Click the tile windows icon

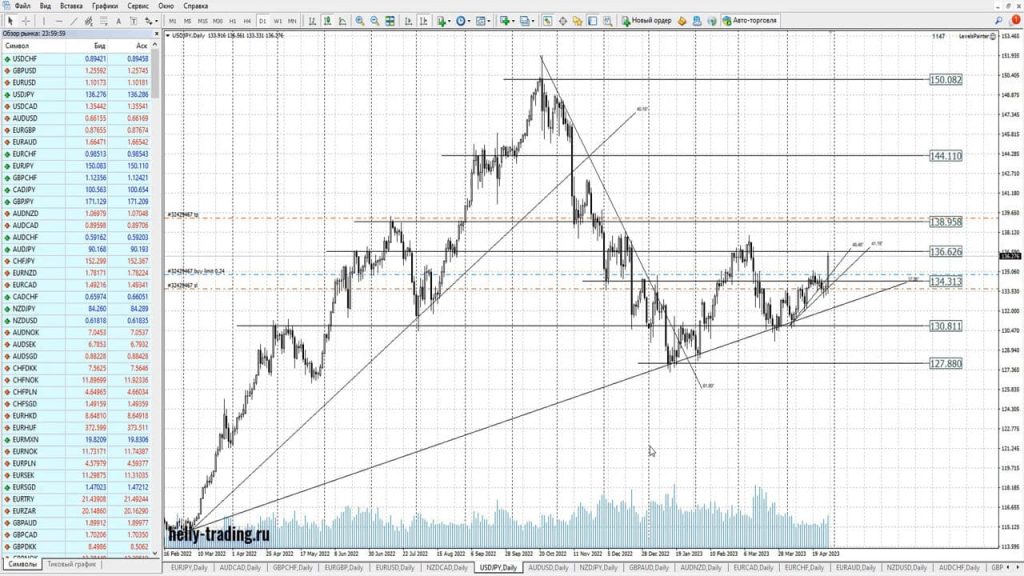[390, 20]
